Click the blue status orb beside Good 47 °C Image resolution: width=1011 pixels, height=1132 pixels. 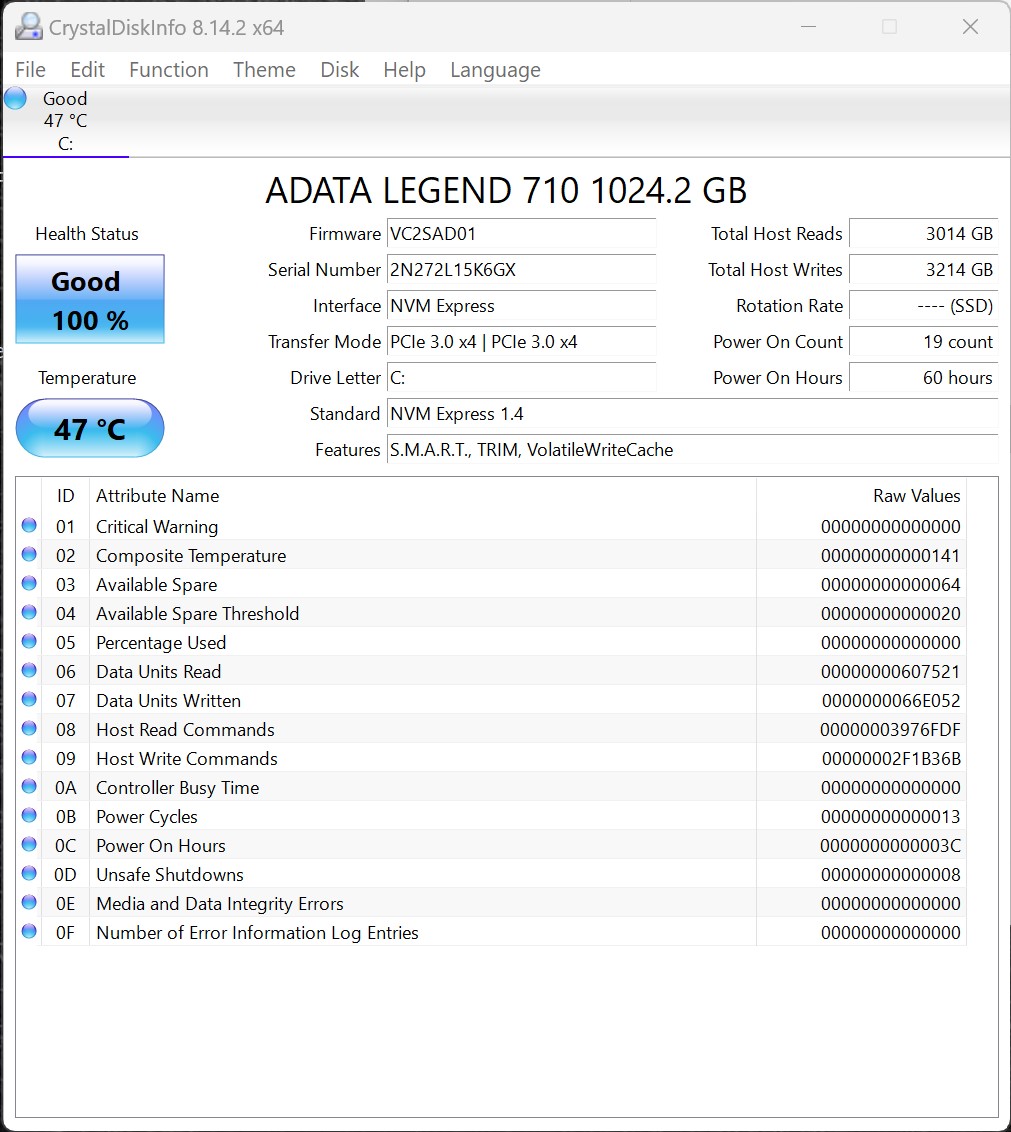[x=15, y=98]
